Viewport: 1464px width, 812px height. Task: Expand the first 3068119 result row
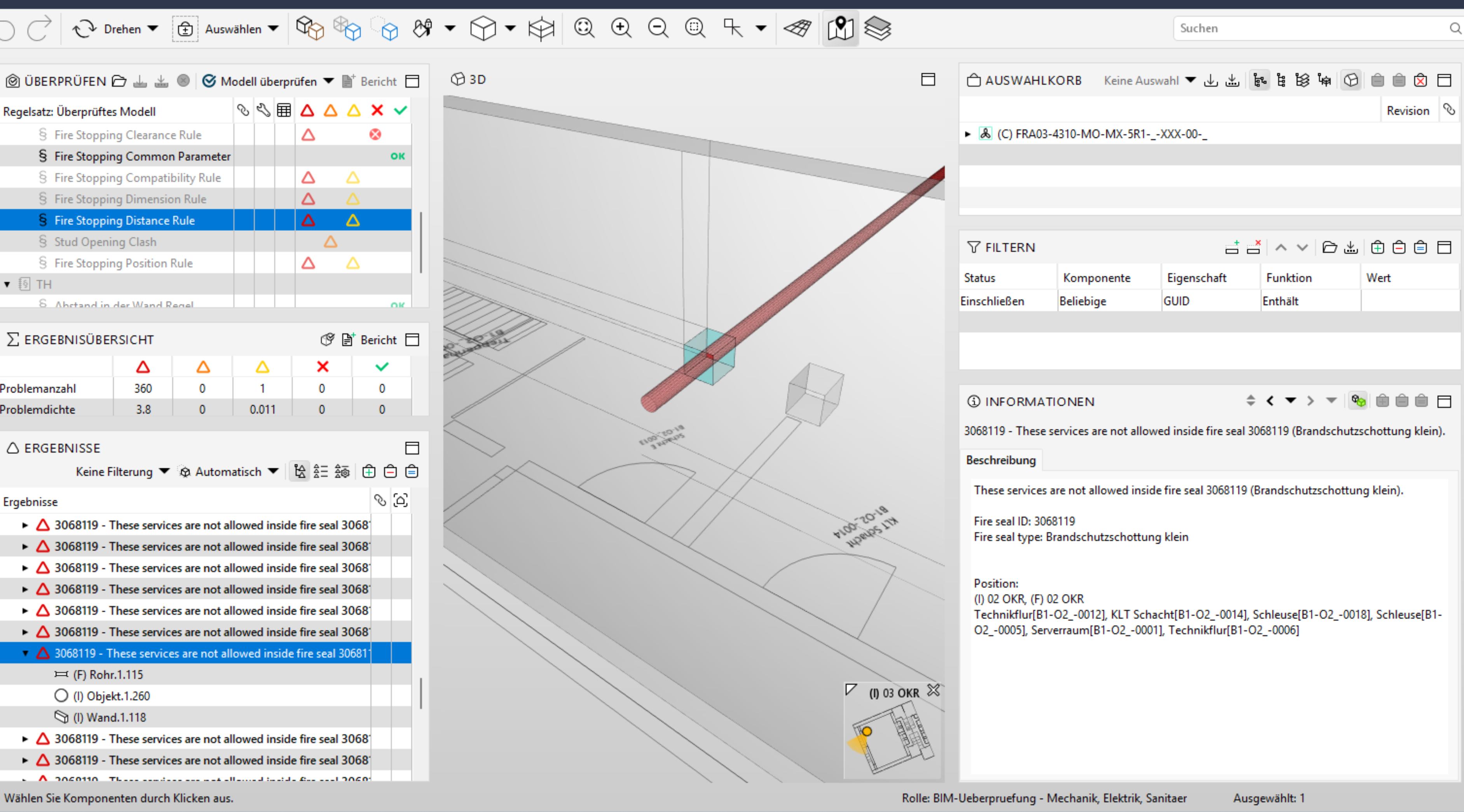point(25,525)
